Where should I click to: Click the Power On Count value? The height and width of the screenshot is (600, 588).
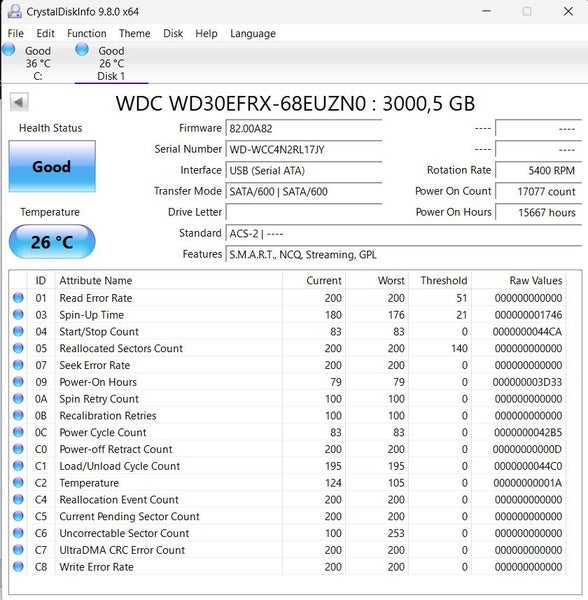pos(539,191)
